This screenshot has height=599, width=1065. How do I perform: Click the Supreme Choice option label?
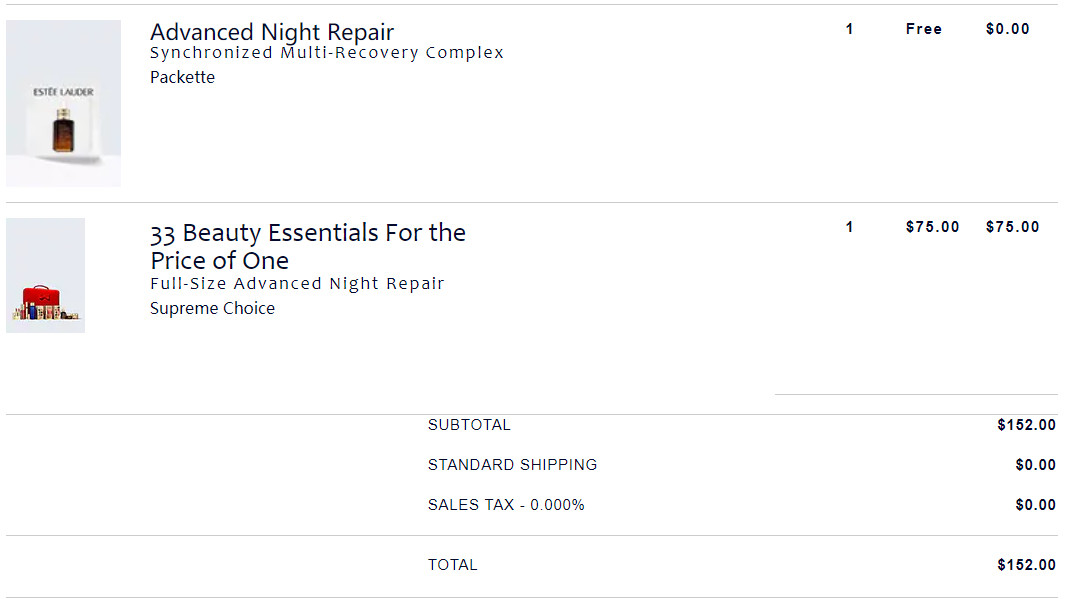(x=213, y=308)
